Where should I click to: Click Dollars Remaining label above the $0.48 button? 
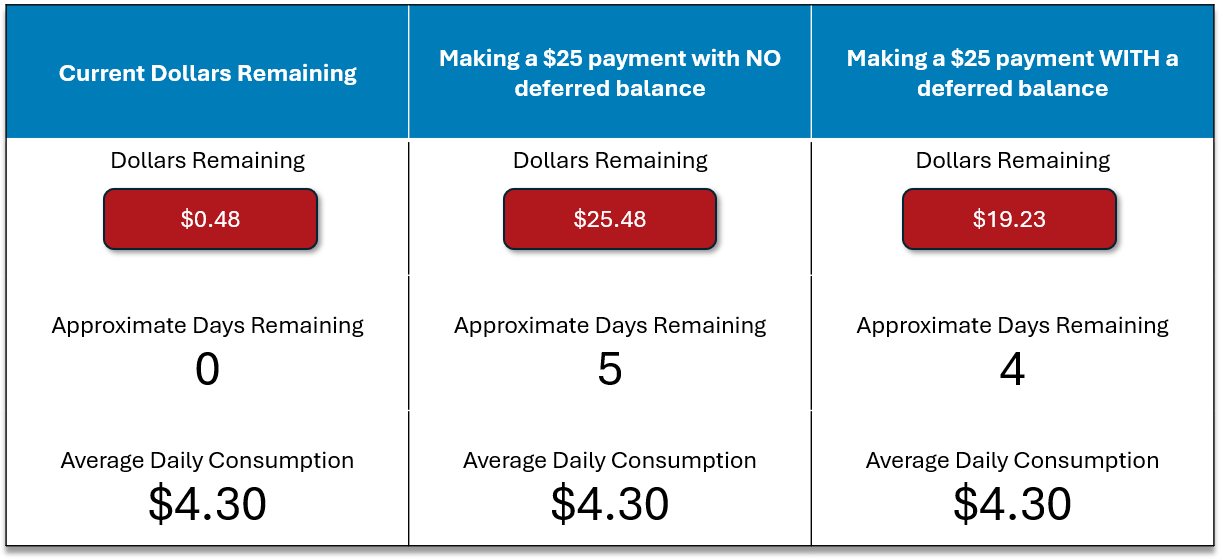pyautogui.click(x=208, y=161)
